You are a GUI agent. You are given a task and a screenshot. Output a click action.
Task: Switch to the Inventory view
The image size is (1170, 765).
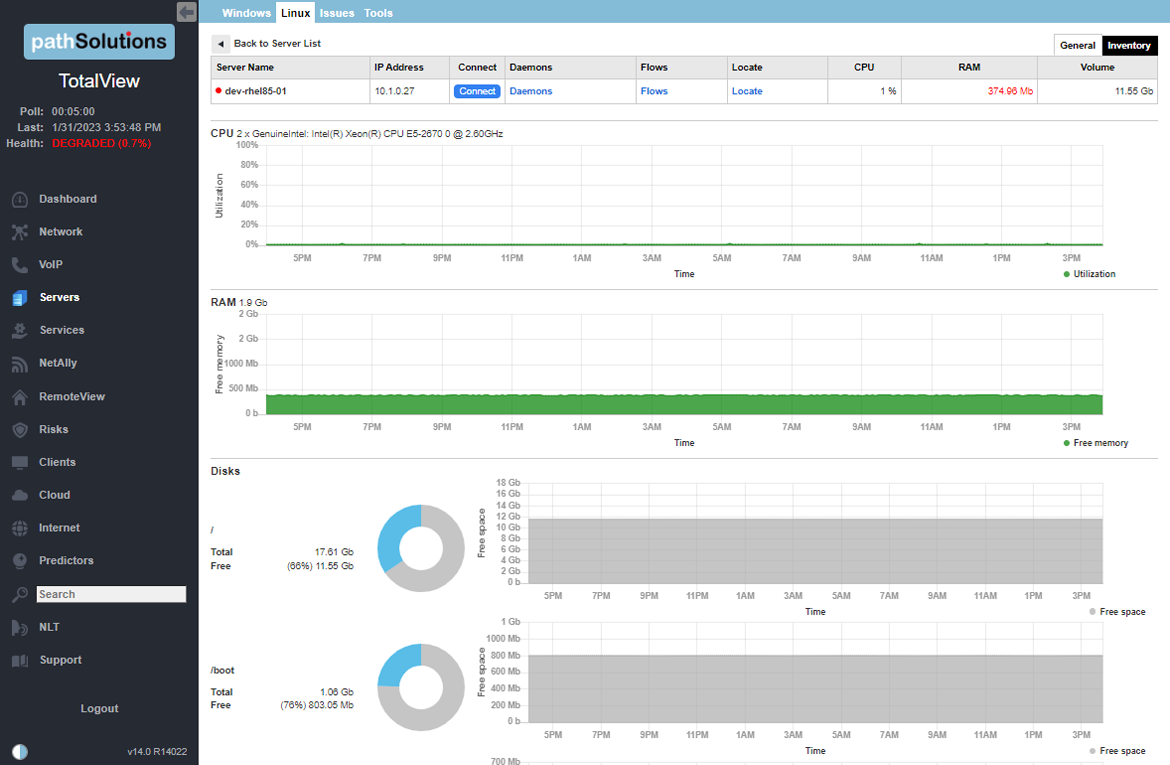tap(1129, 45)
